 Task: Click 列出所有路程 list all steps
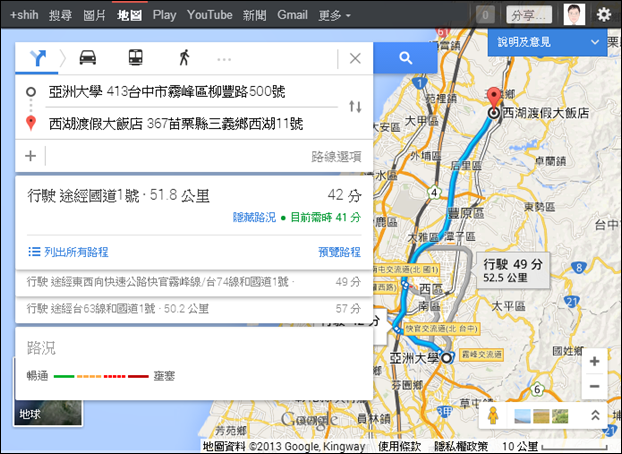[68, 252]
